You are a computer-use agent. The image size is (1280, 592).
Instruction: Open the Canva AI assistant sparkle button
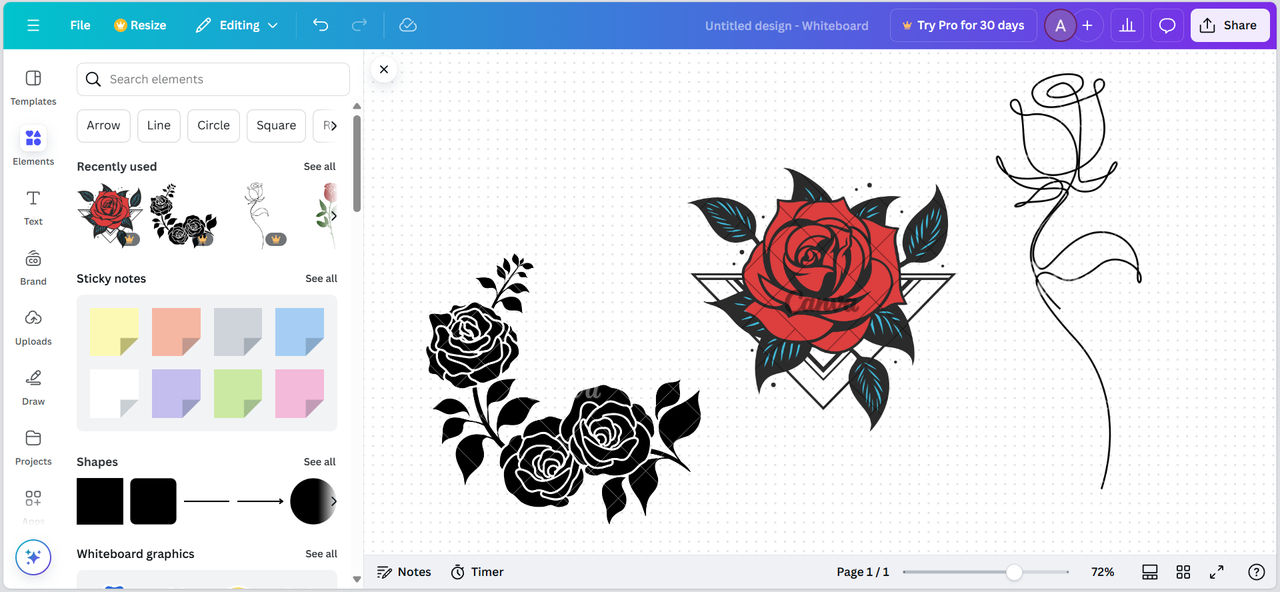pos(33,557)
